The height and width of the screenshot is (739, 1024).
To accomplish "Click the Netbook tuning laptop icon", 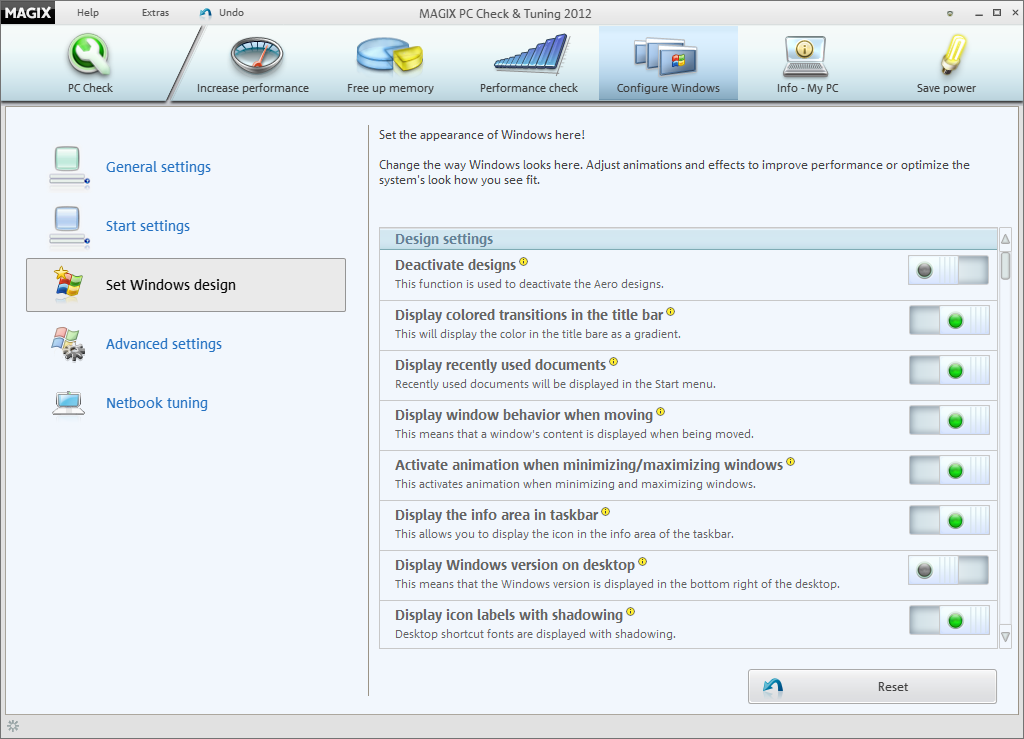I will [69, 403].
